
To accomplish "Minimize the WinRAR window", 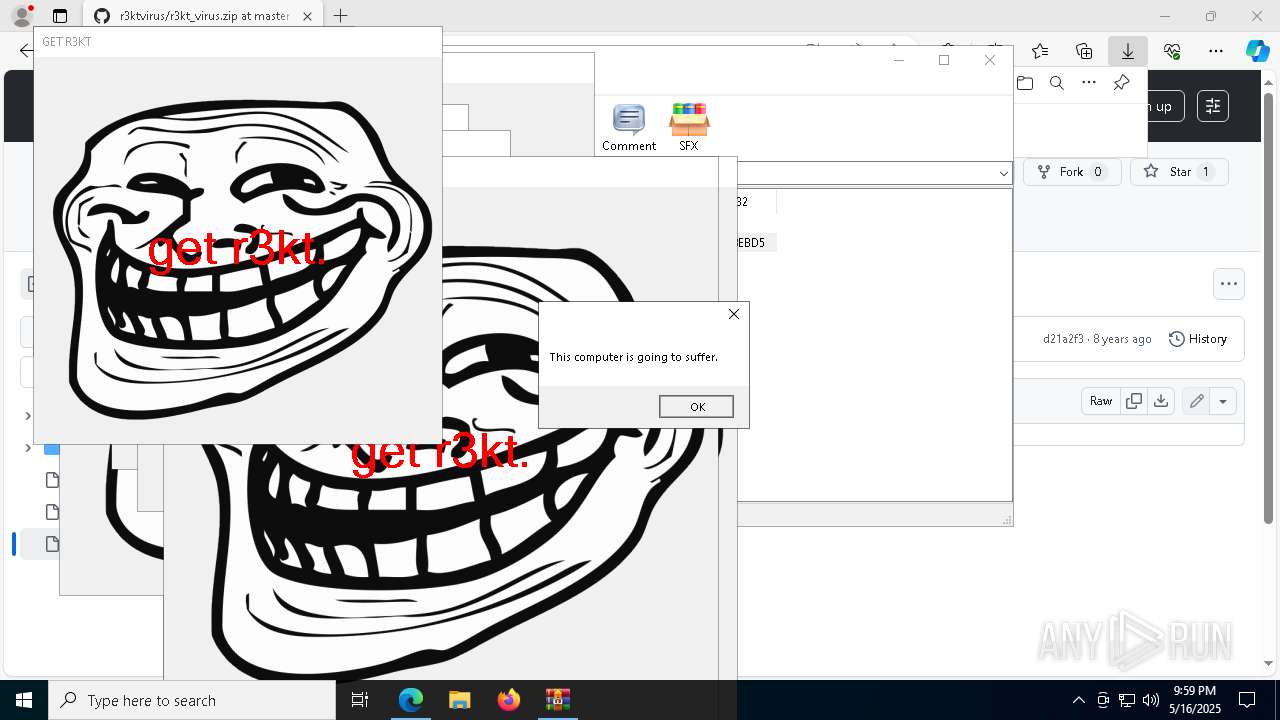I will coord(898,60).
